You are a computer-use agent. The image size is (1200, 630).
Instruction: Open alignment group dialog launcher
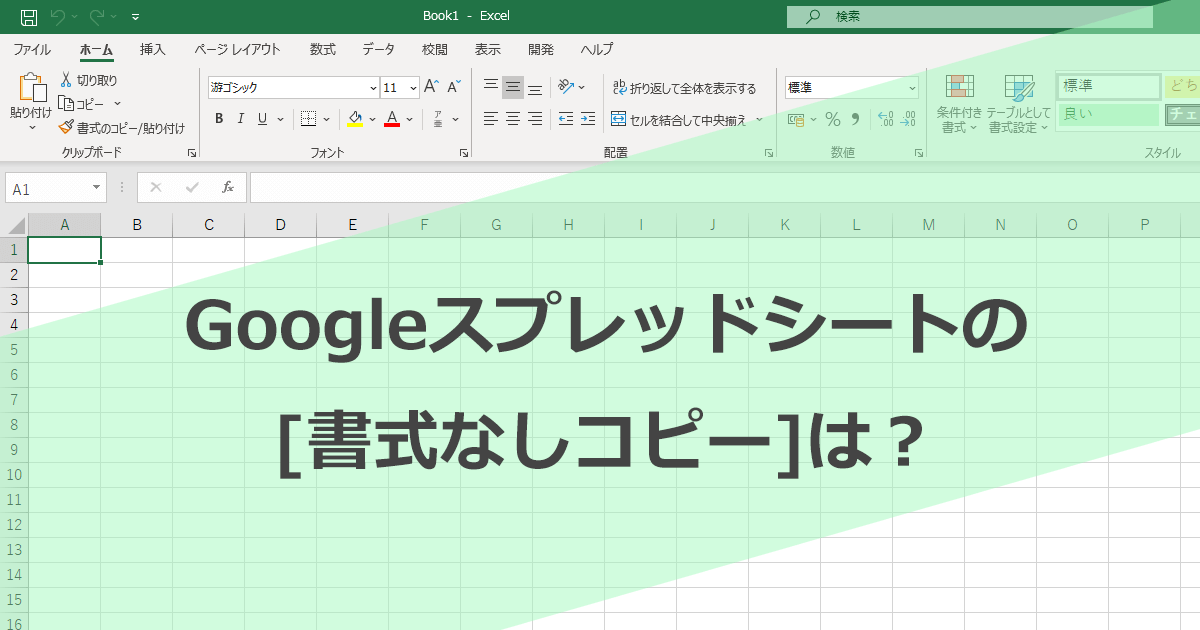coord(769,153)
